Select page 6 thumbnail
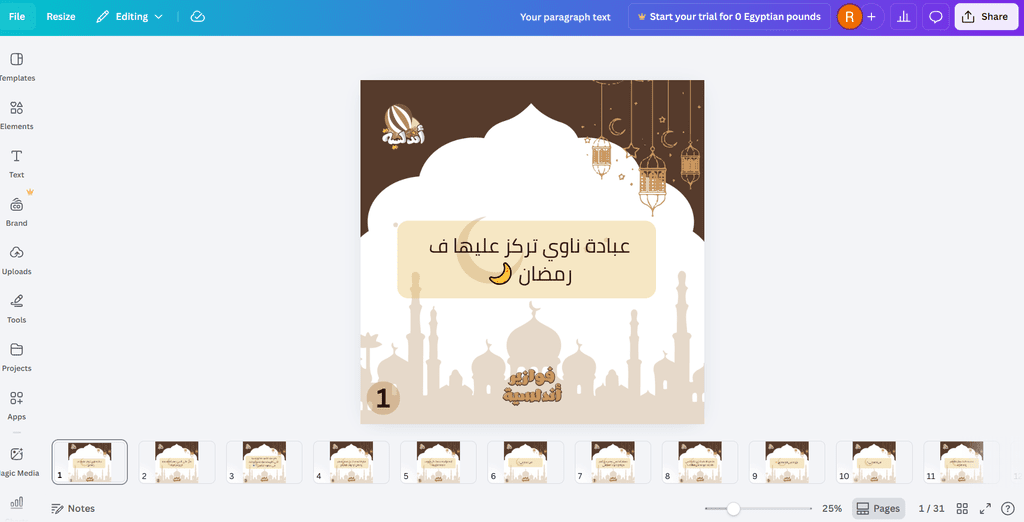Viewport: 1024px width, 522px height. point(526,462)
